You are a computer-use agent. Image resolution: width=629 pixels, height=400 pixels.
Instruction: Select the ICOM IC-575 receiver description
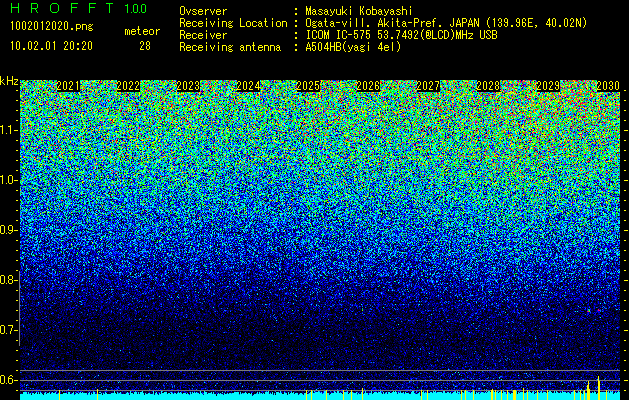[x=401, y=35]
